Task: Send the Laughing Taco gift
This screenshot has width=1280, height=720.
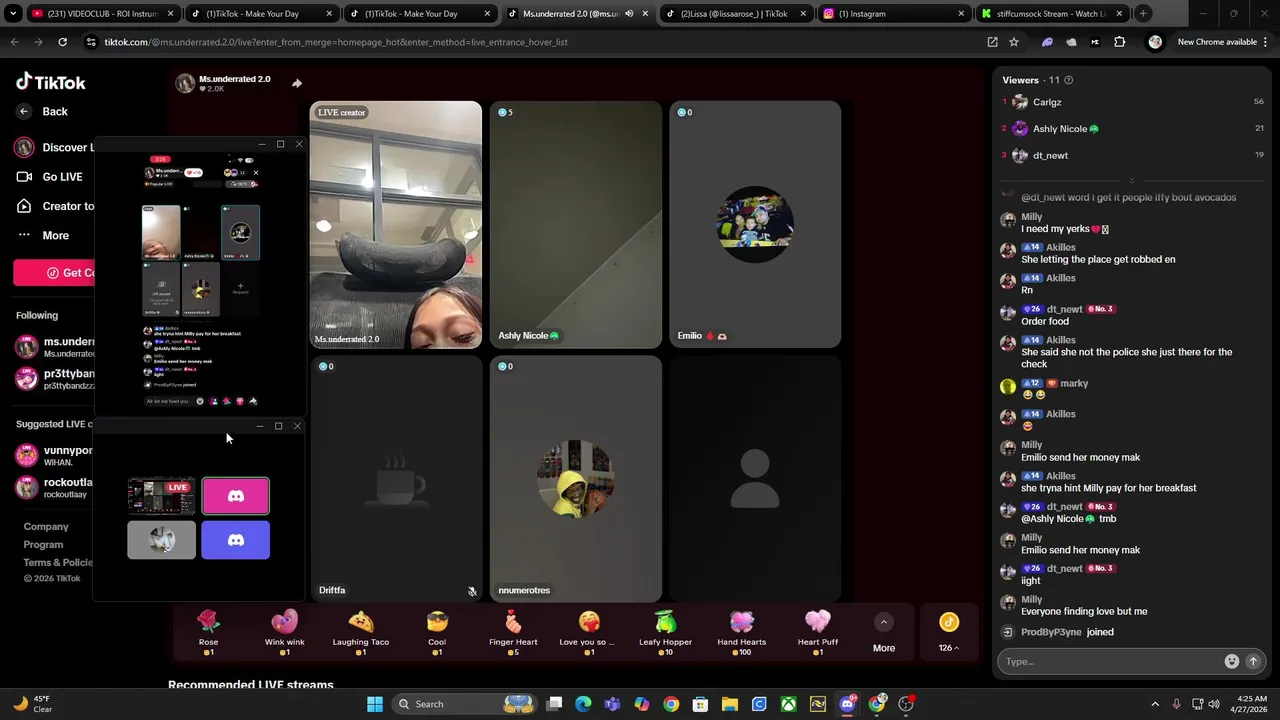Action: pos(360,632)
